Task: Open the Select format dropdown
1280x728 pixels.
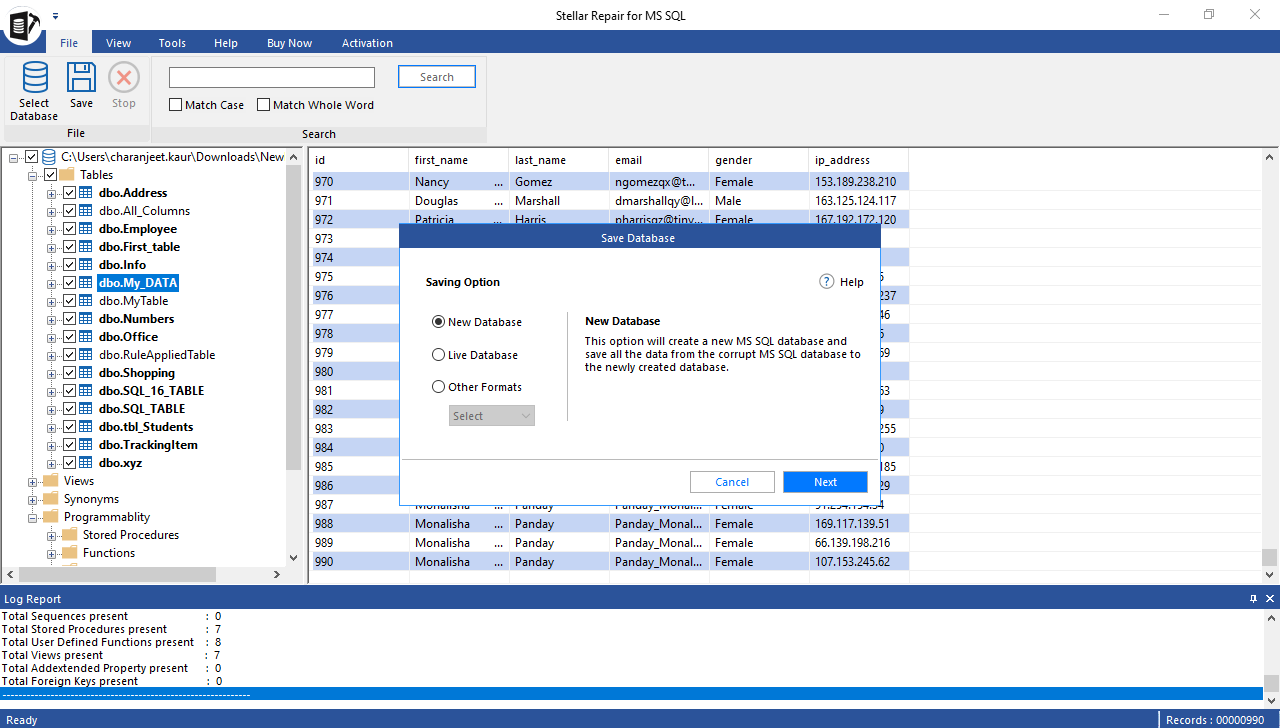Action: [491, 415]
